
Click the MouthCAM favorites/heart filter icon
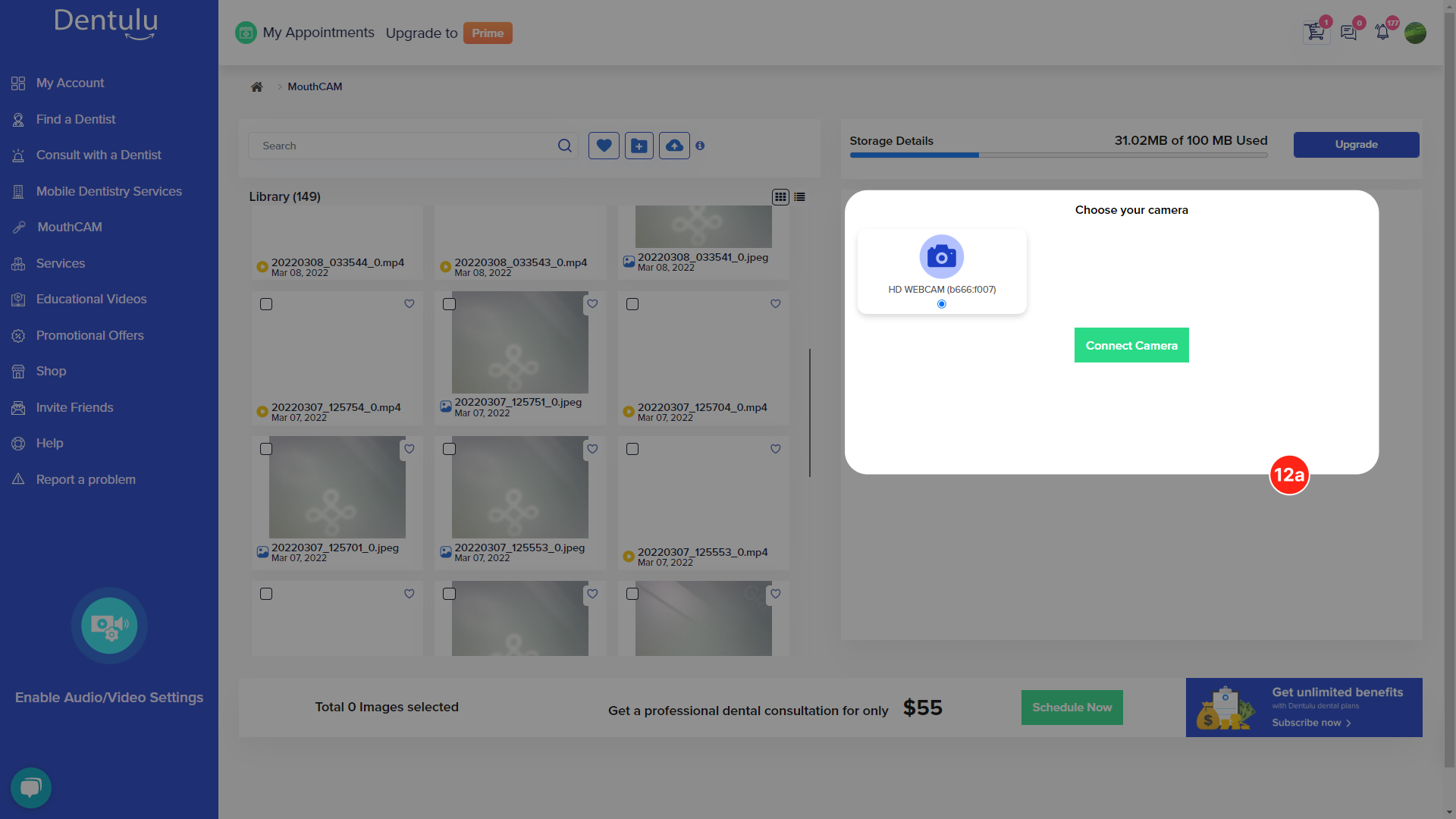tap(604, 146)
